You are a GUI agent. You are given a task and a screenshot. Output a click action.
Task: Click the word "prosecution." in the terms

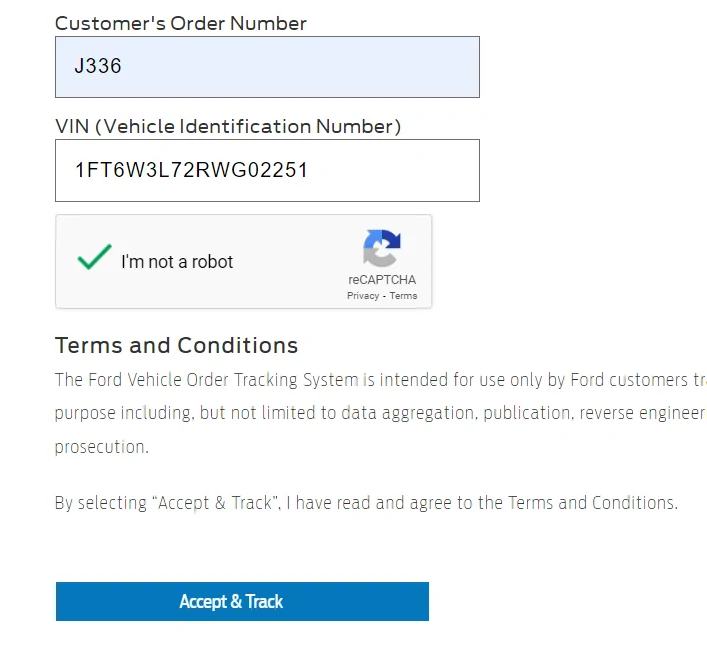(101, 447)
